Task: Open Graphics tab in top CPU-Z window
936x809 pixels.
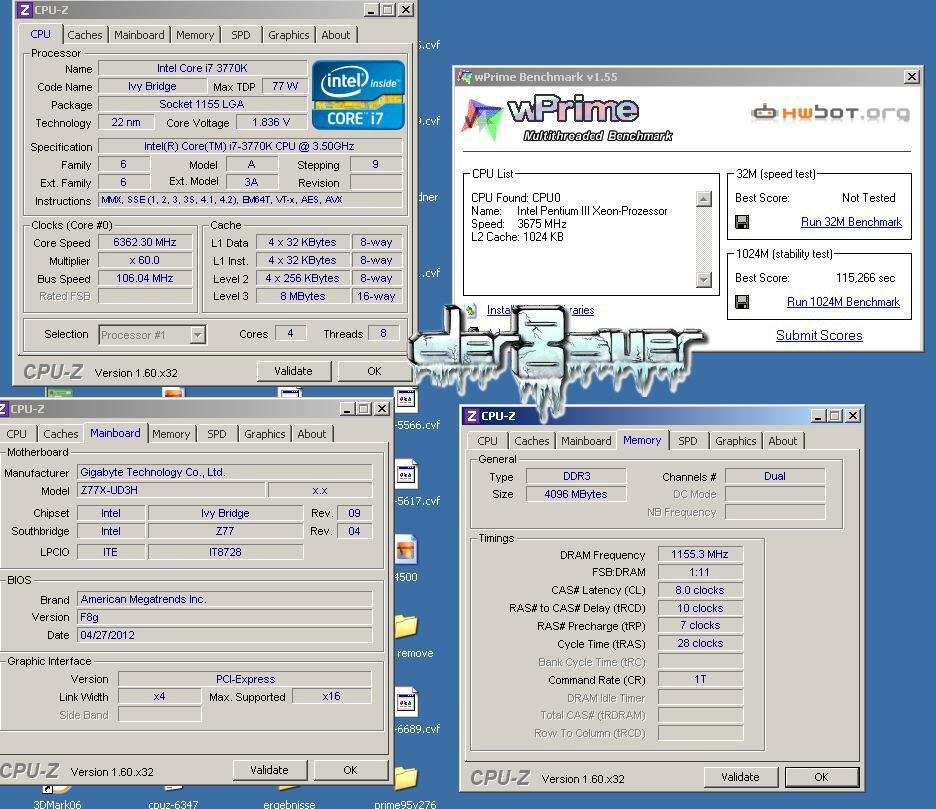Action: pos(288,35)
